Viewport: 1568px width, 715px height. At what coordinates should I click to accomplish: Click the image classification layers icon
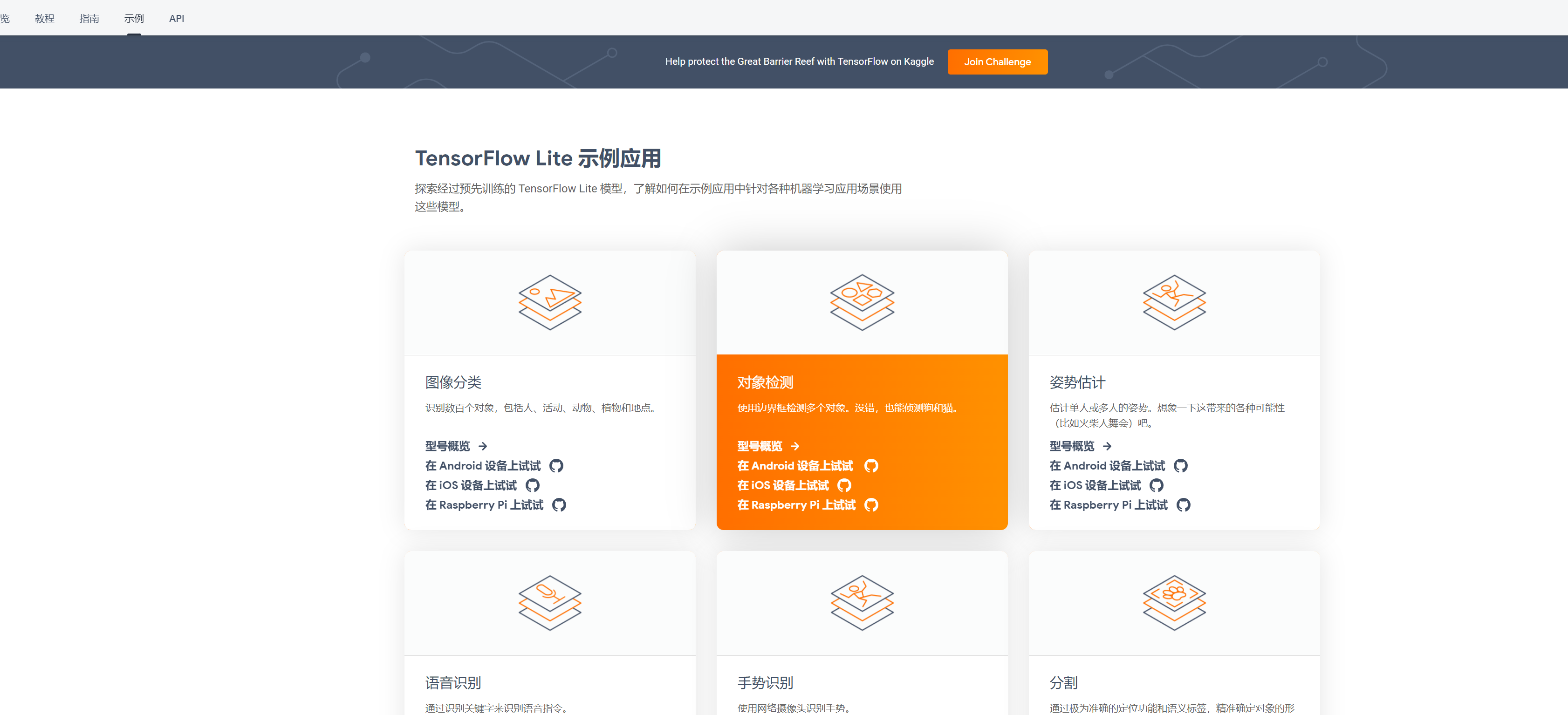click(x=550, y=302)
